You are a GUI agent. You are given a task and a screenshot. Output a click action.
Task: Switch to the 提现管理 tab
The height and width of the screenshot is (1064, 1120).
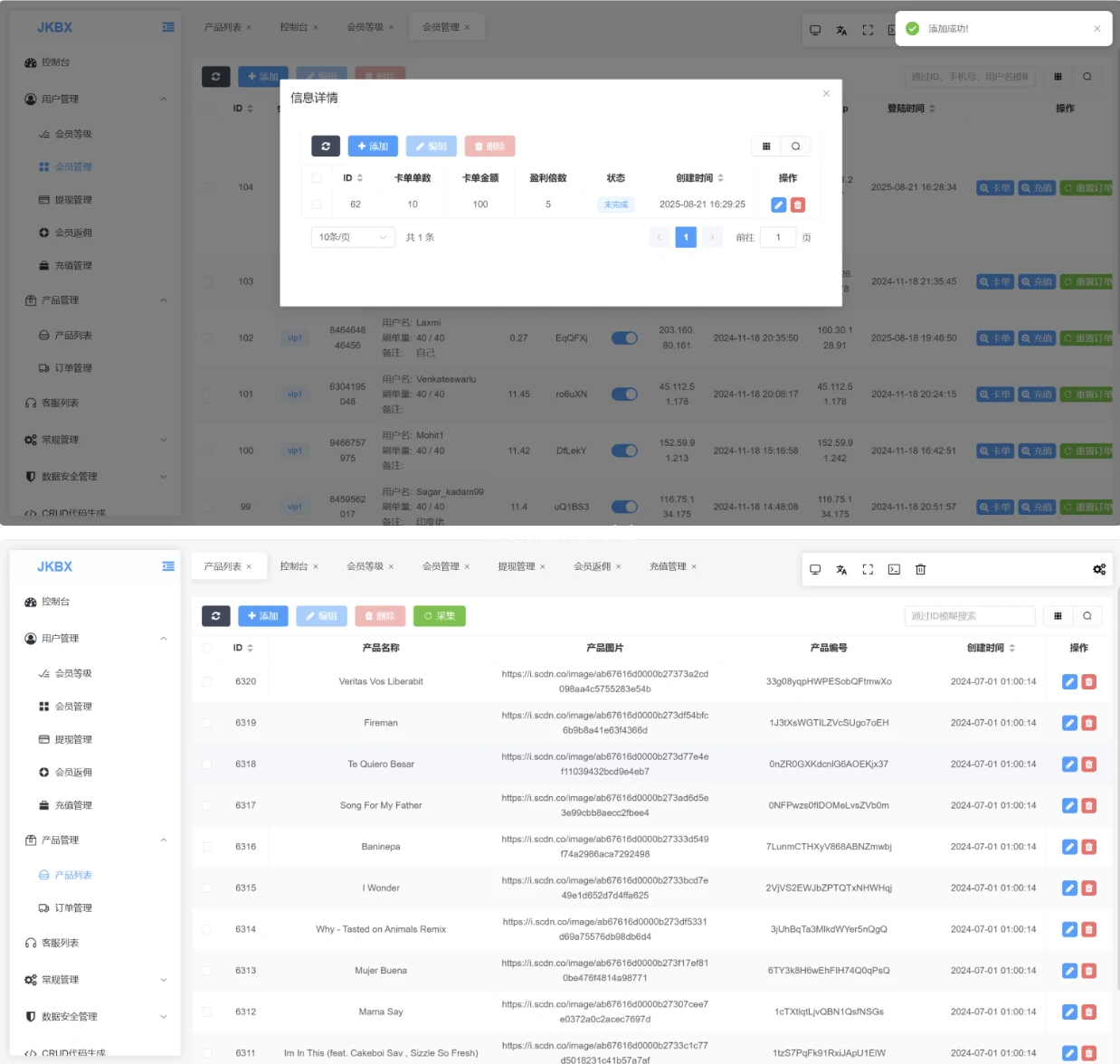521,566
